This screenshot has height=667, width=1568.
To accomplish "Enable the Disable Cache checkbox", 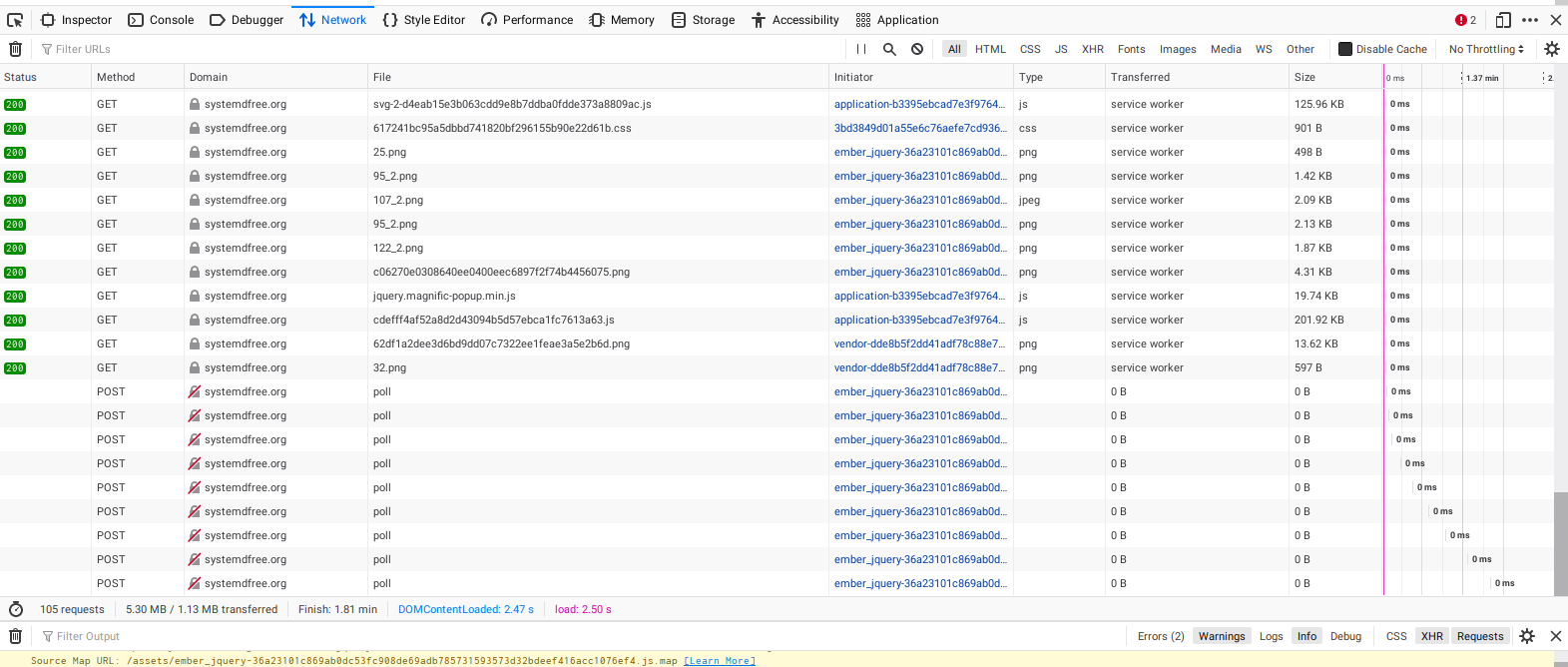I will point(1345,49).
